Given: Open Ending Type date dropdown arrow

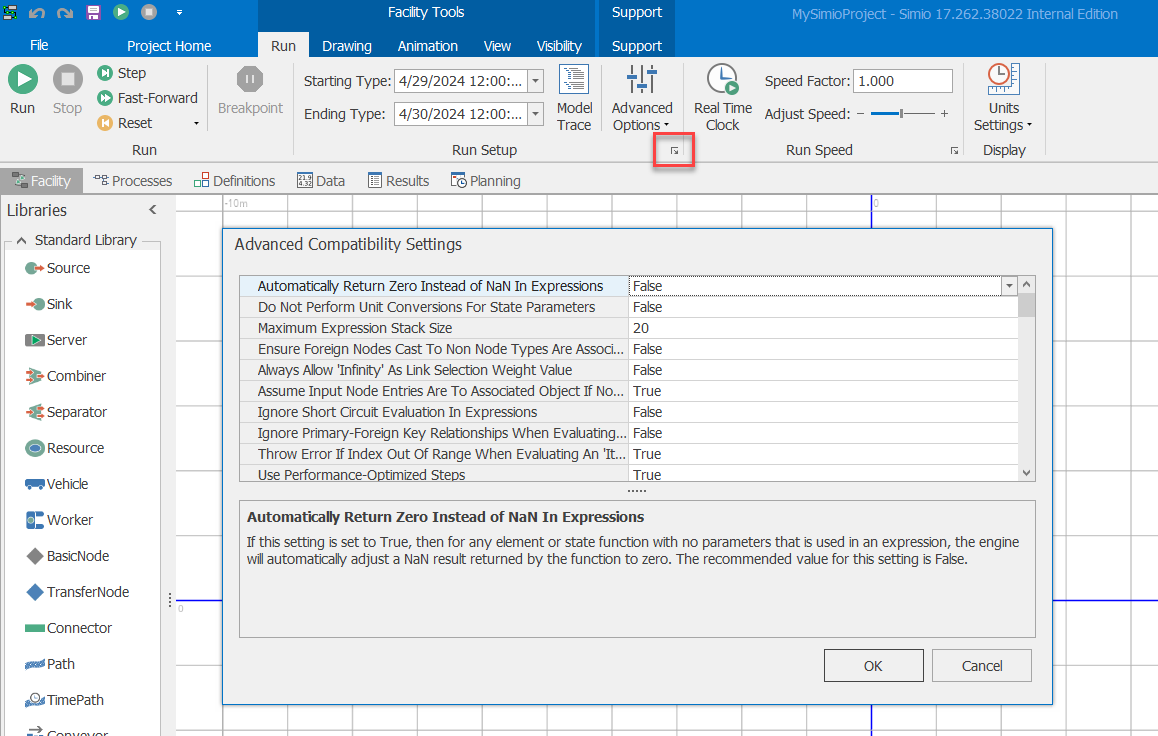Looking at the screenshot, I should [x=536, y=114].
